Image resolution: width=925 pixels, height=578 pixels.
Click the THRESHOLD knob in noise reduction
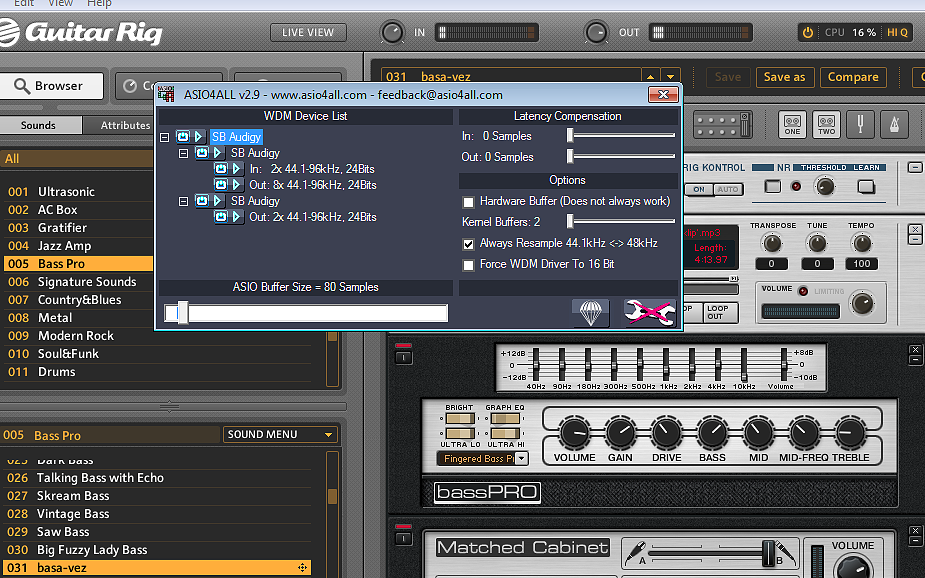825,187
